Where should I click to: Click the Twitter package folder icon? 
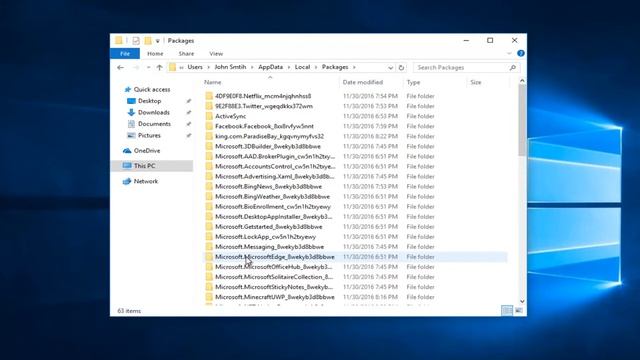pyautogui.click(x=209, y=106)
